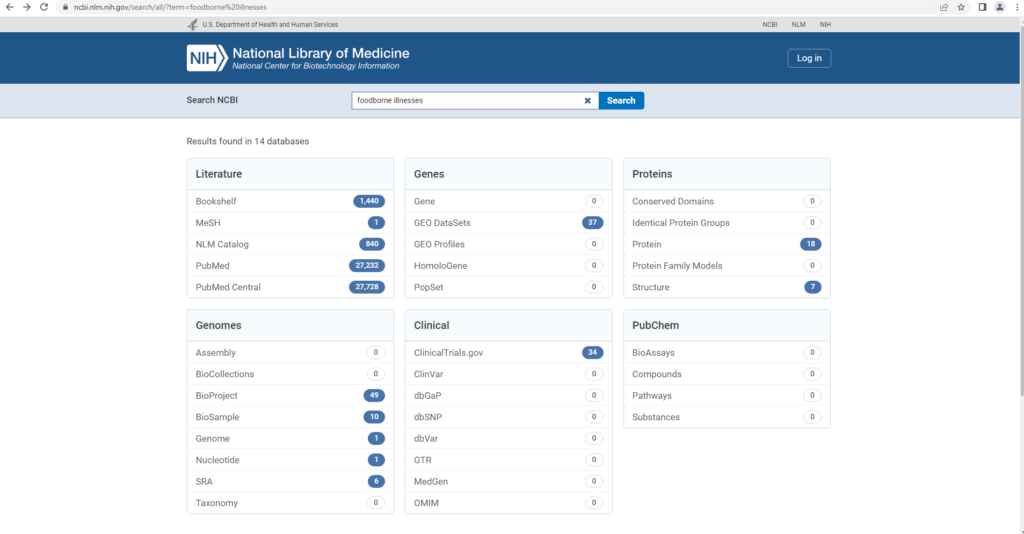Bookmark this page with the star icon
1024x534 pixels.
[x=961, y=7]
